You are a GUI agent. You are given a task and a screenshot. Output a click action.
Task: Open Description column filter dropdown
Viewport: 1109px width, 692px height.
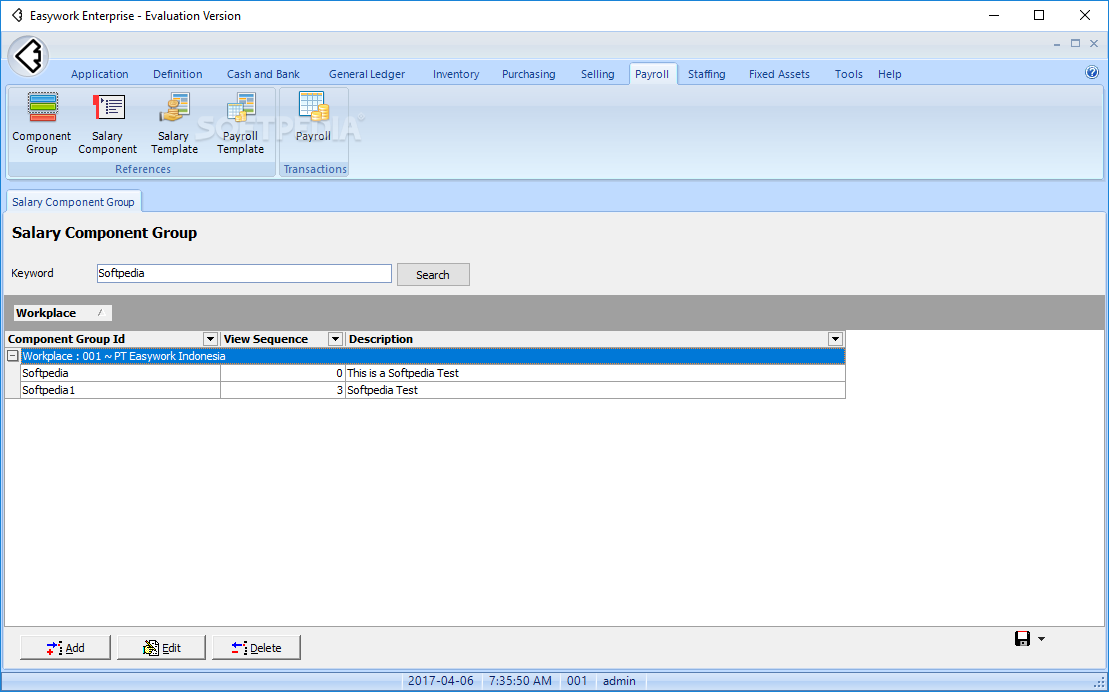[835, 339]
